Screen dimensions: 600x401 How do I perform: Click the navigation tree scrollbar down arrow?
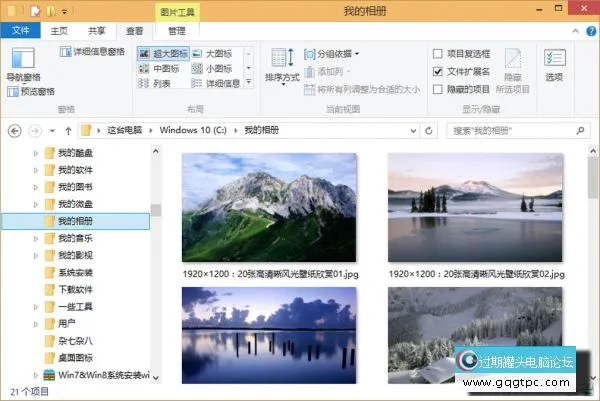pos(156,378)
